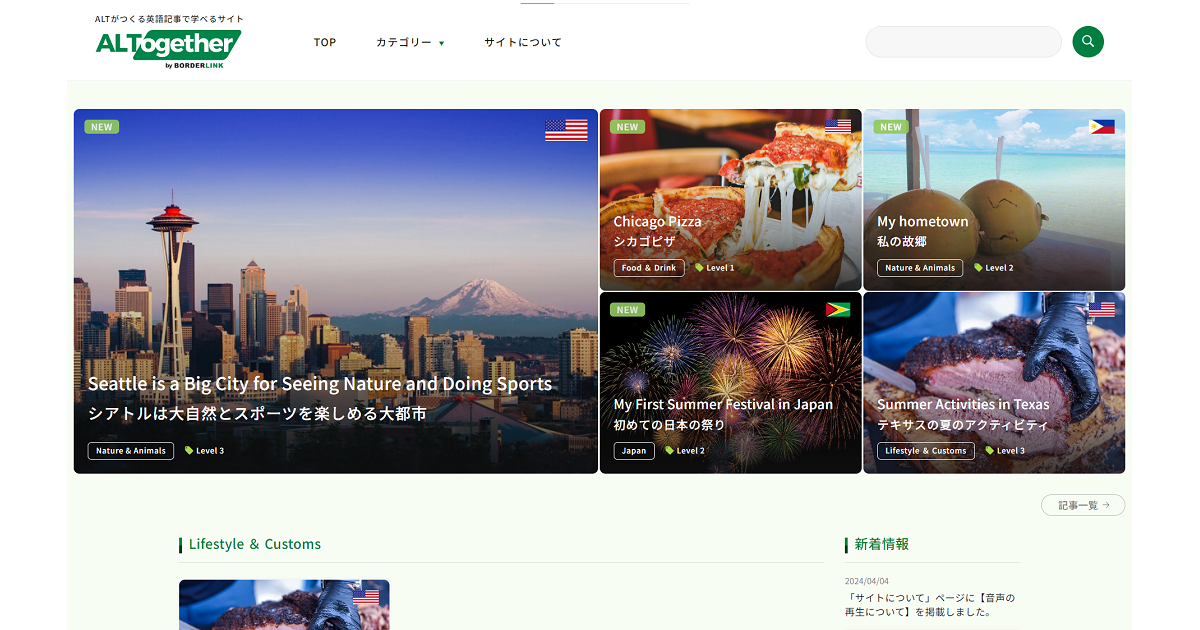1200x630 pixels.
Task: Open My hometown article title
Action: pyautogui.click(x=923, y=221)
